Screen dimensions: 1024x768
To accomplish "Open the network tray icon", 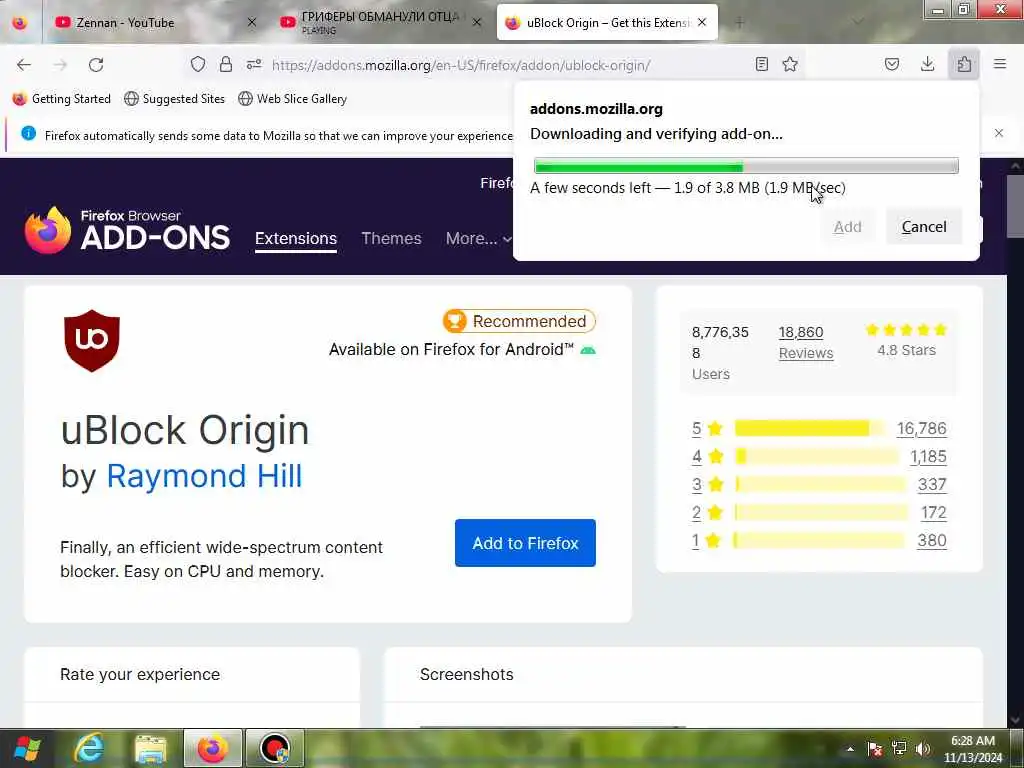I will (x=899, y=749).
